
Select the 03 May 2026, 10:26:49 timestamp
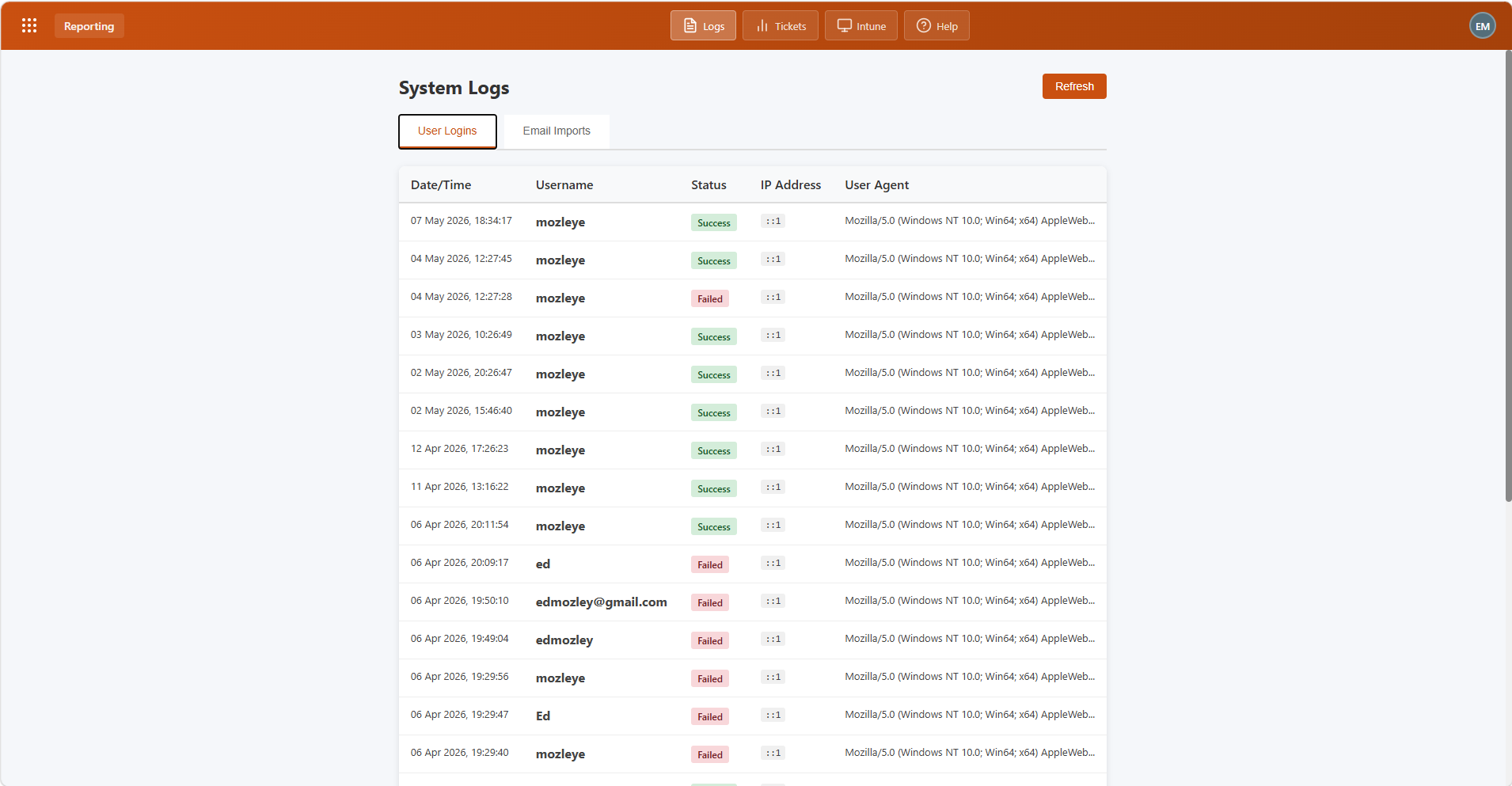pos(462,335)
